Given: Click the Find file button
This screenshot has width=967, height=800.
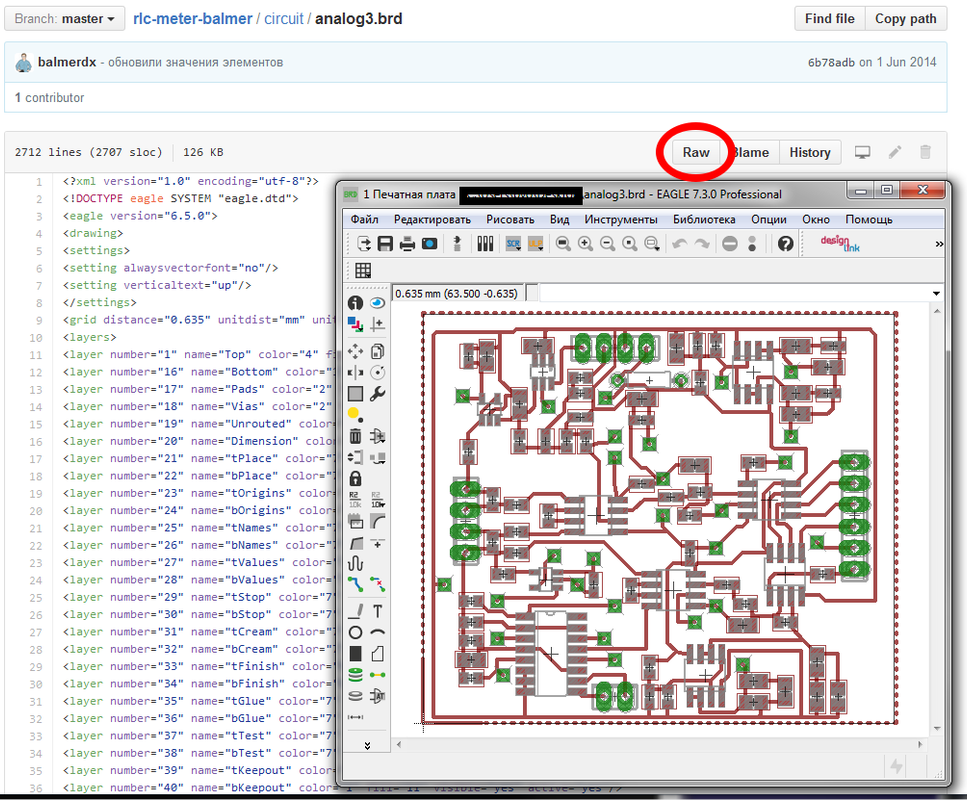Looking at the screenshot, I should pyautogui.click(x=829, y=19).
